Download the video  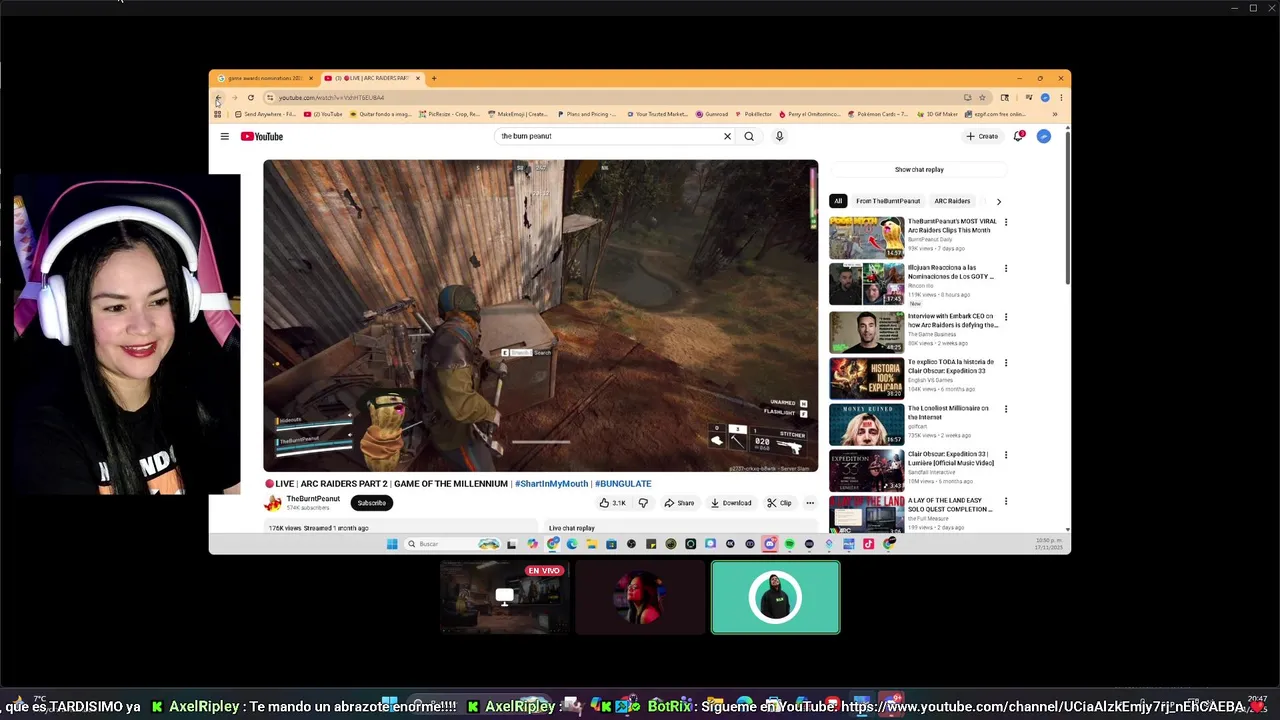tap(731, 503)
